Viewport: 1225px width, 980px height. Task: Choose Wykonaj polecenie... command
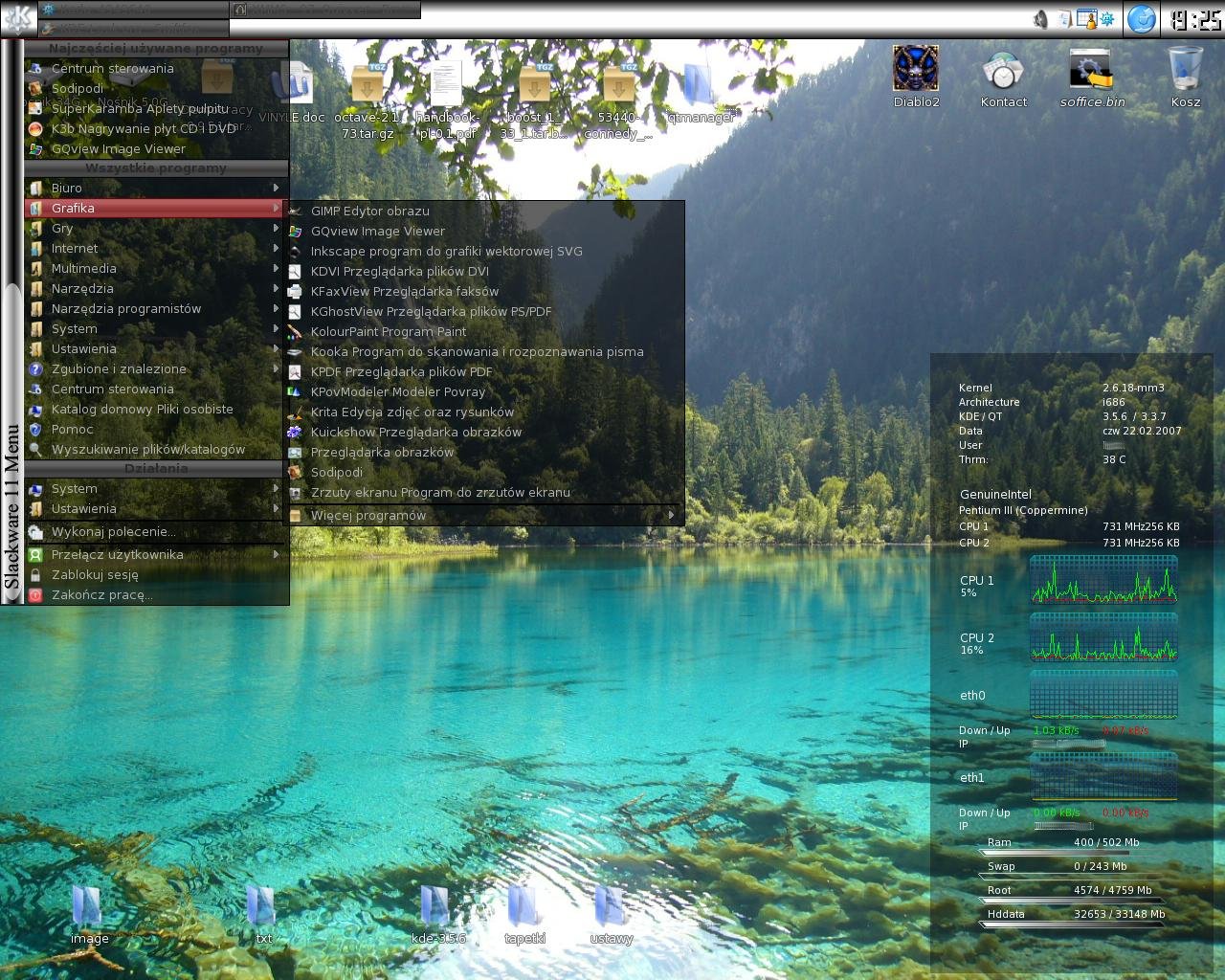click(x=155, y=531)
